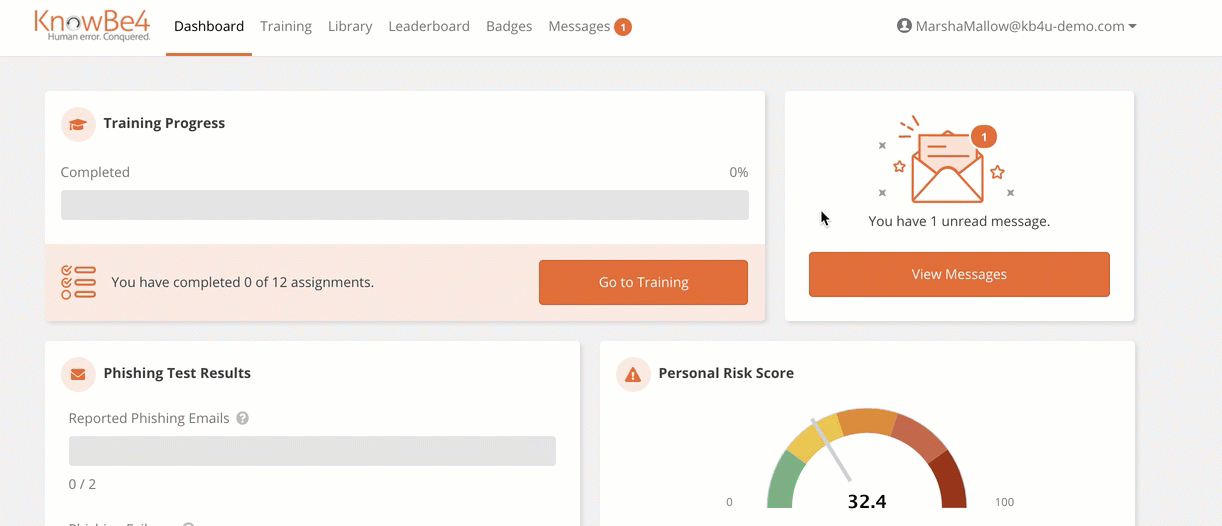Go to the Library tab
The image size is (1222, 526).
point(350,27)
